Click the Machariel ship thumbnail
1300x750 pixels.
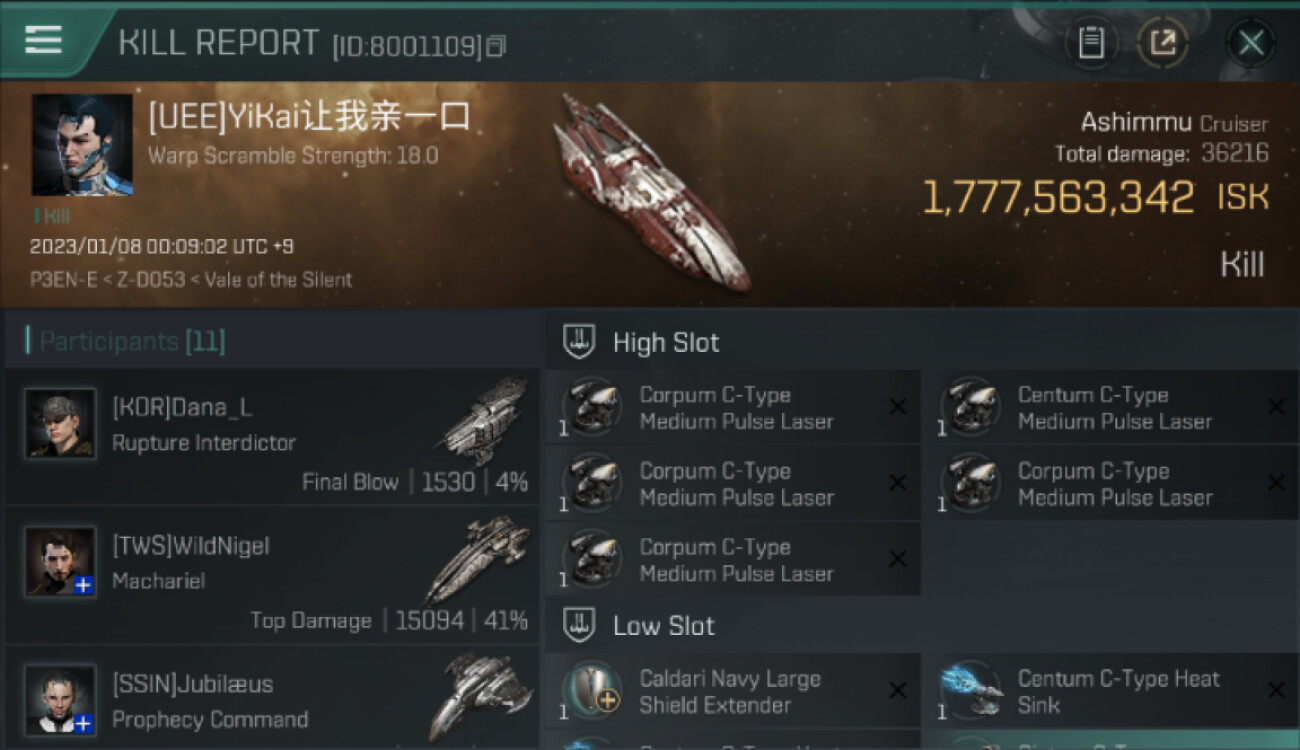pos(478,558)
